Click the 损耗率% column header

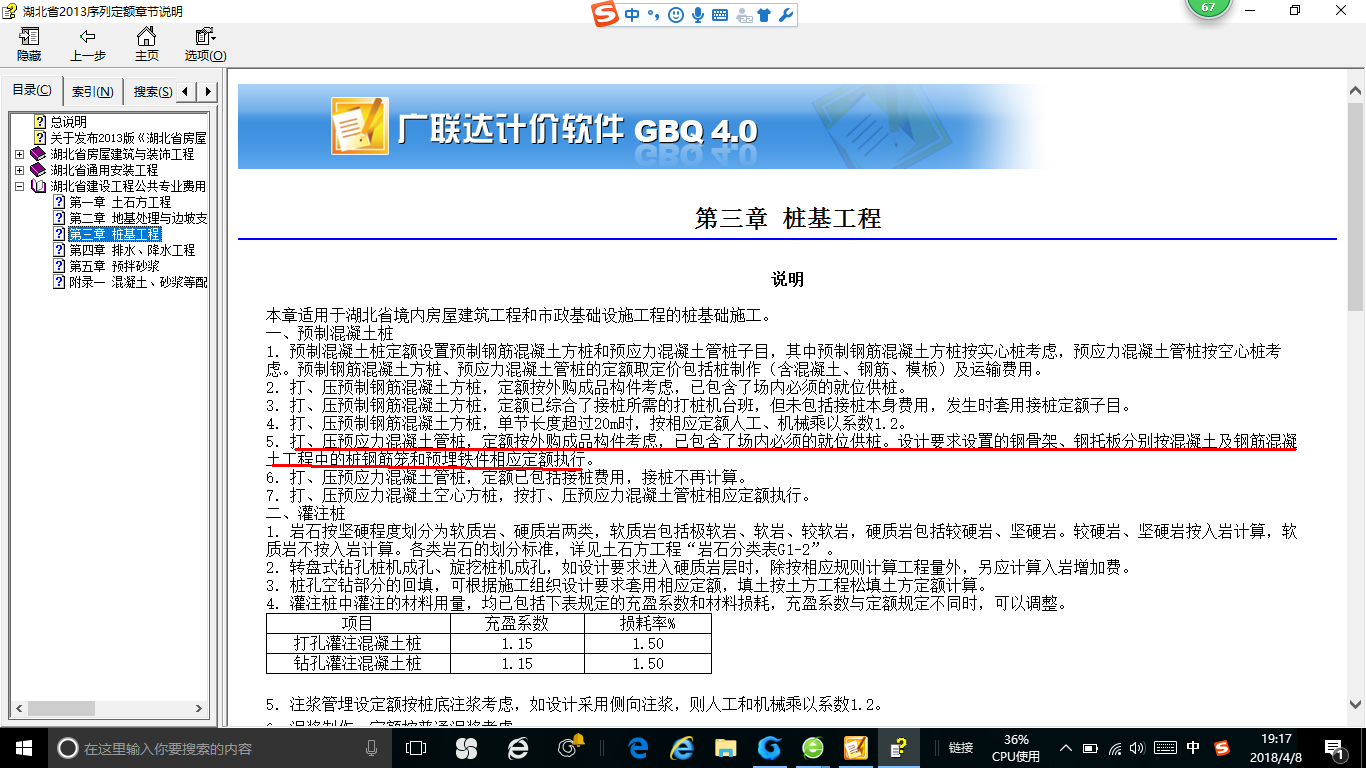tap(648, 623)
